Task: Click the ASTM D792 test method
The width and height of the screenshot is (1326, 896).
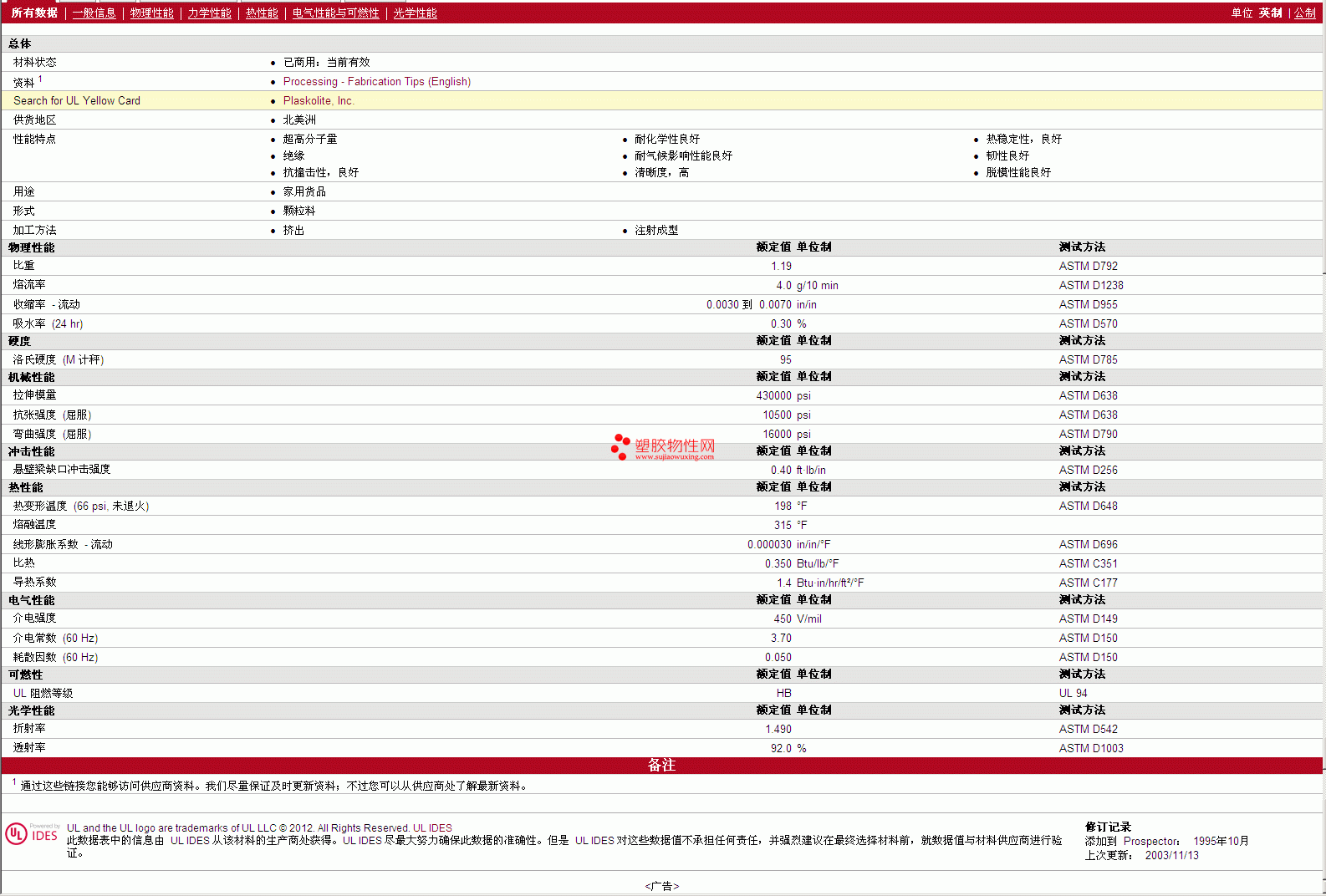Action: [1088, 267]
